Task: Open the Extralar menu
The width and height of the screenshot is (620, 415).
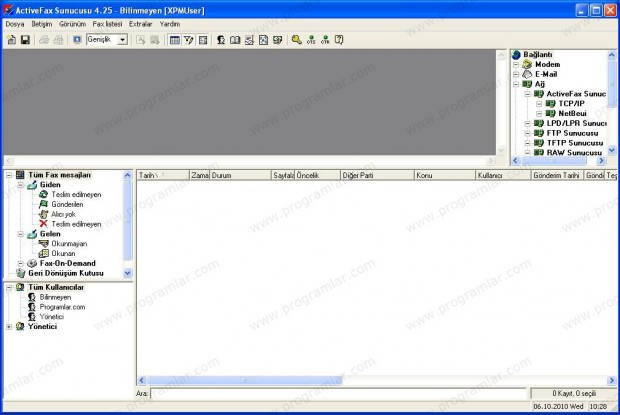Action: [x=140, y=24]
